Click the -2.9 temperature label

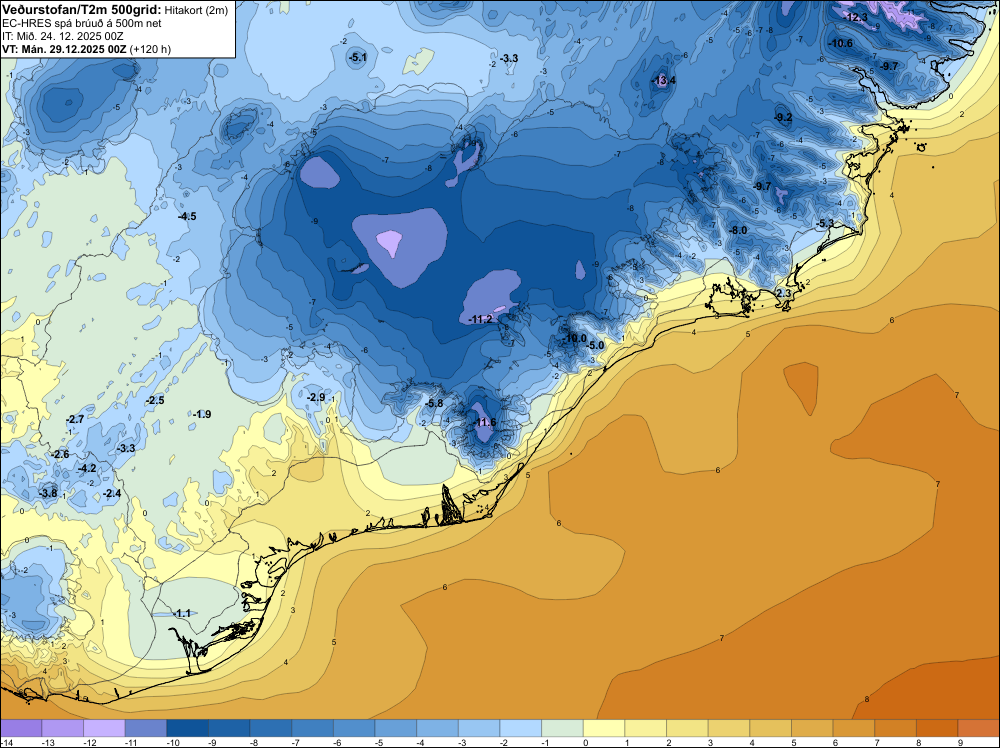[x=316, y=397]
